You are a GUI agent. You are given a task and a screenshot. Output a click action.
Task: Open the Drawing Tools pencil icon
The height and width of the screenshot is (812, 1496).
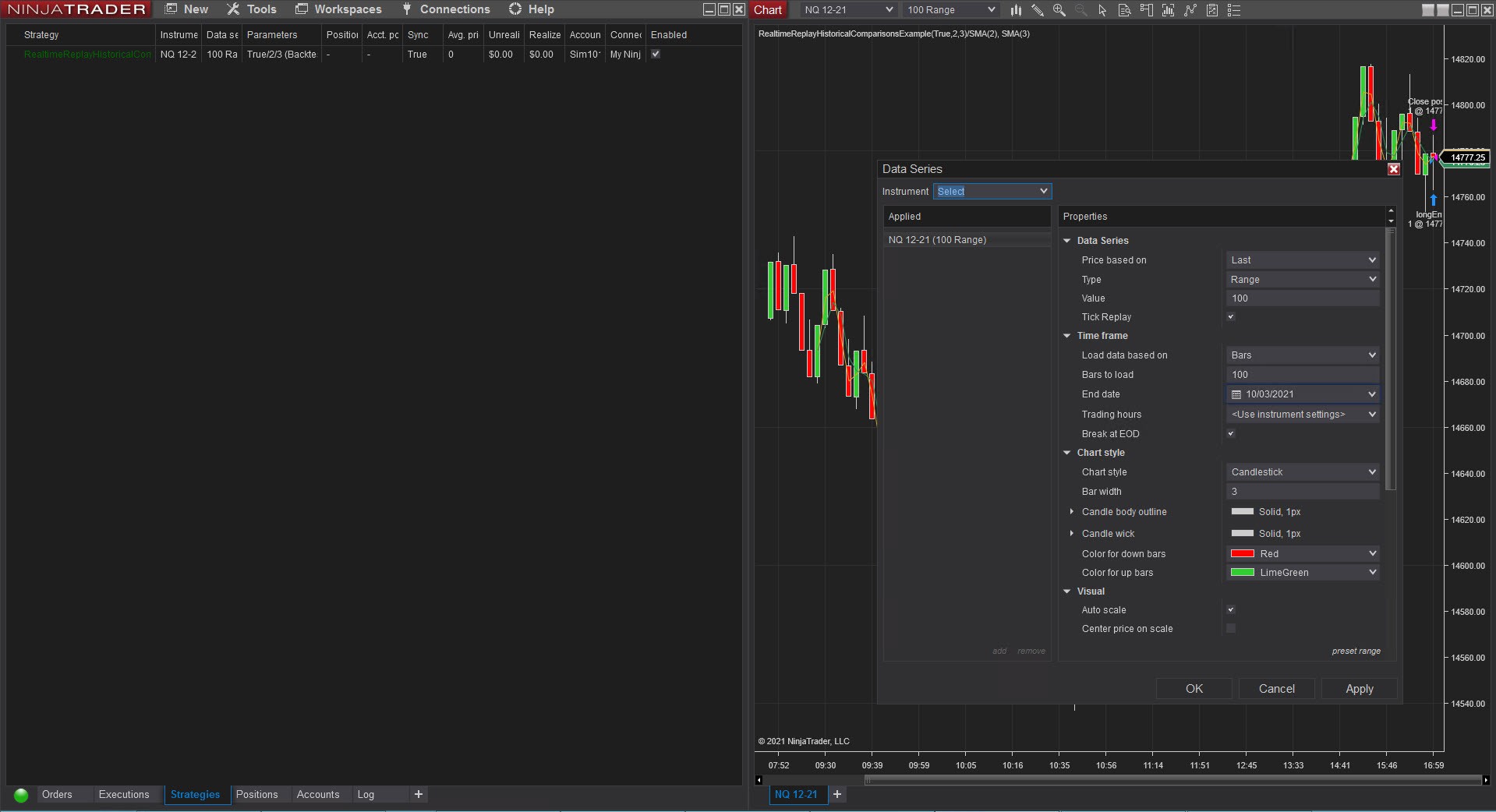tap(1038, 10)
